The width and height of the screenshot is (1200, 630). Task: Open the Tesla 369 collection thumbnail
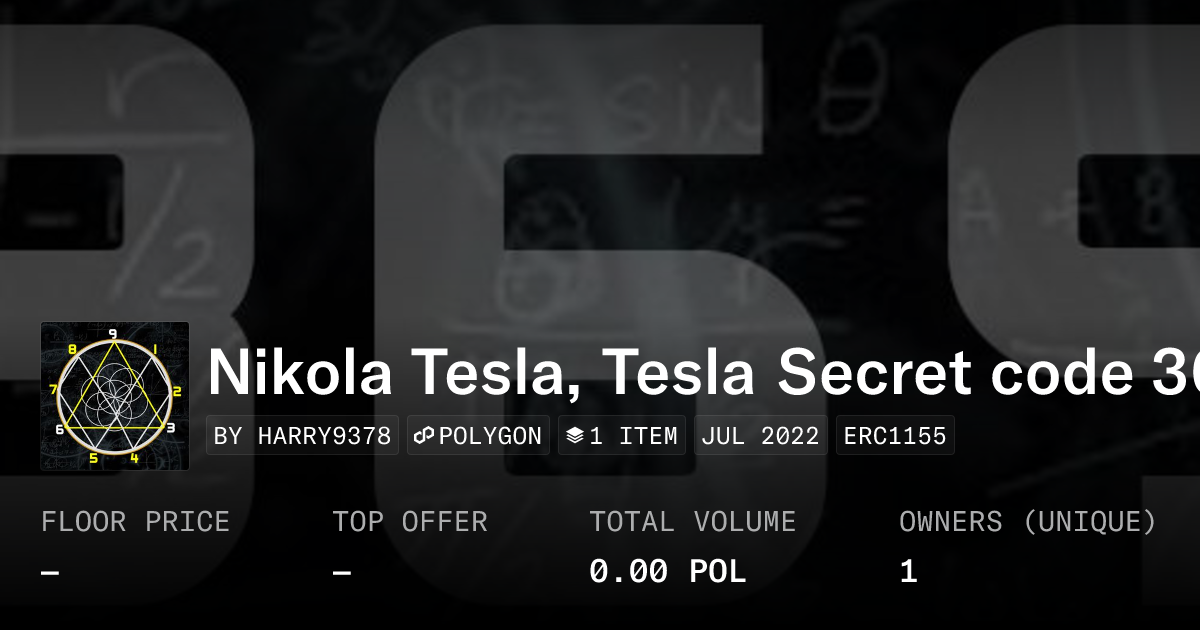tap(115, 396)
